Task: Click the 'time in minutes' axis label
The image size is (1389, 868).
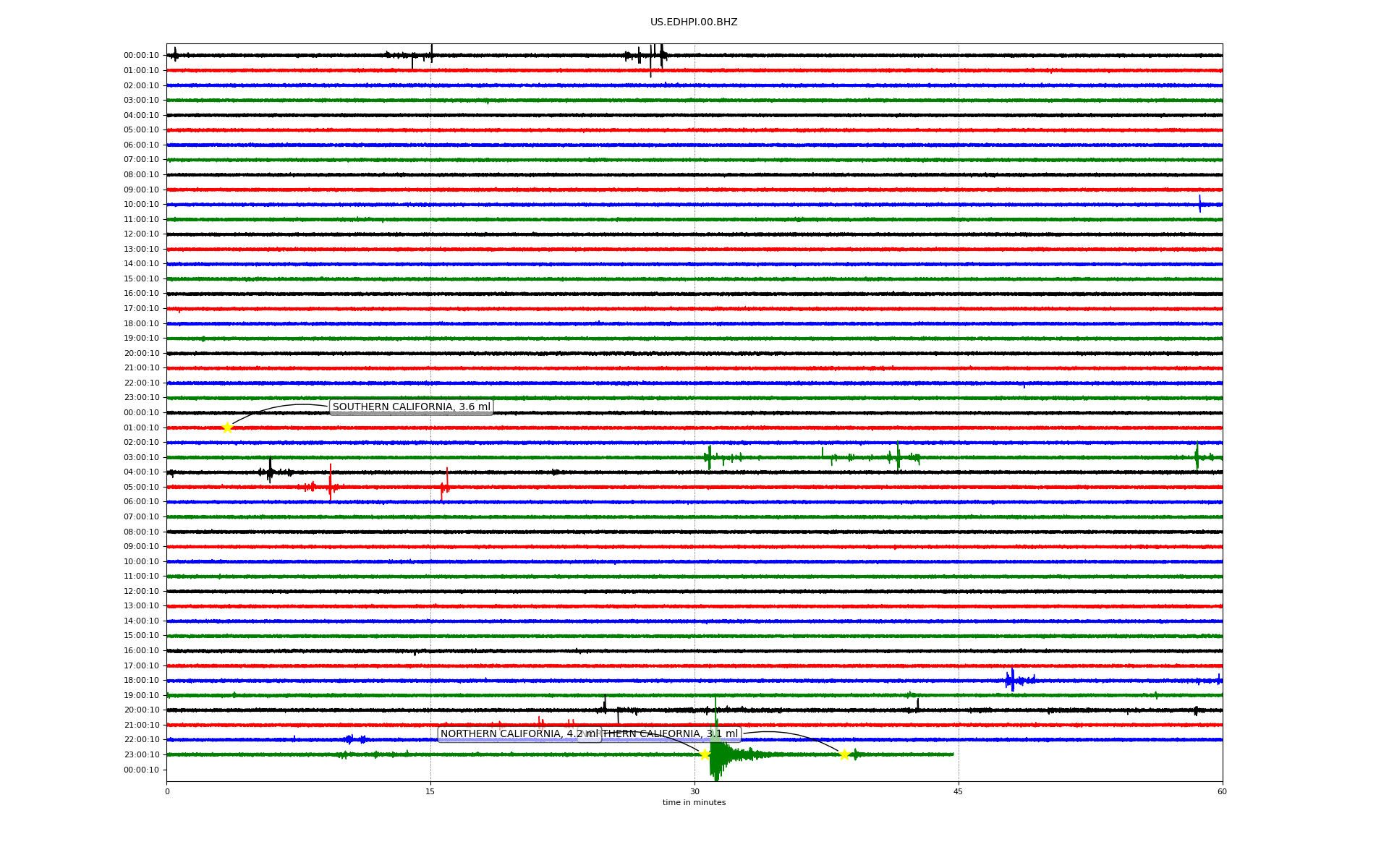Action: pyautogui.click(x=693, y=802)
